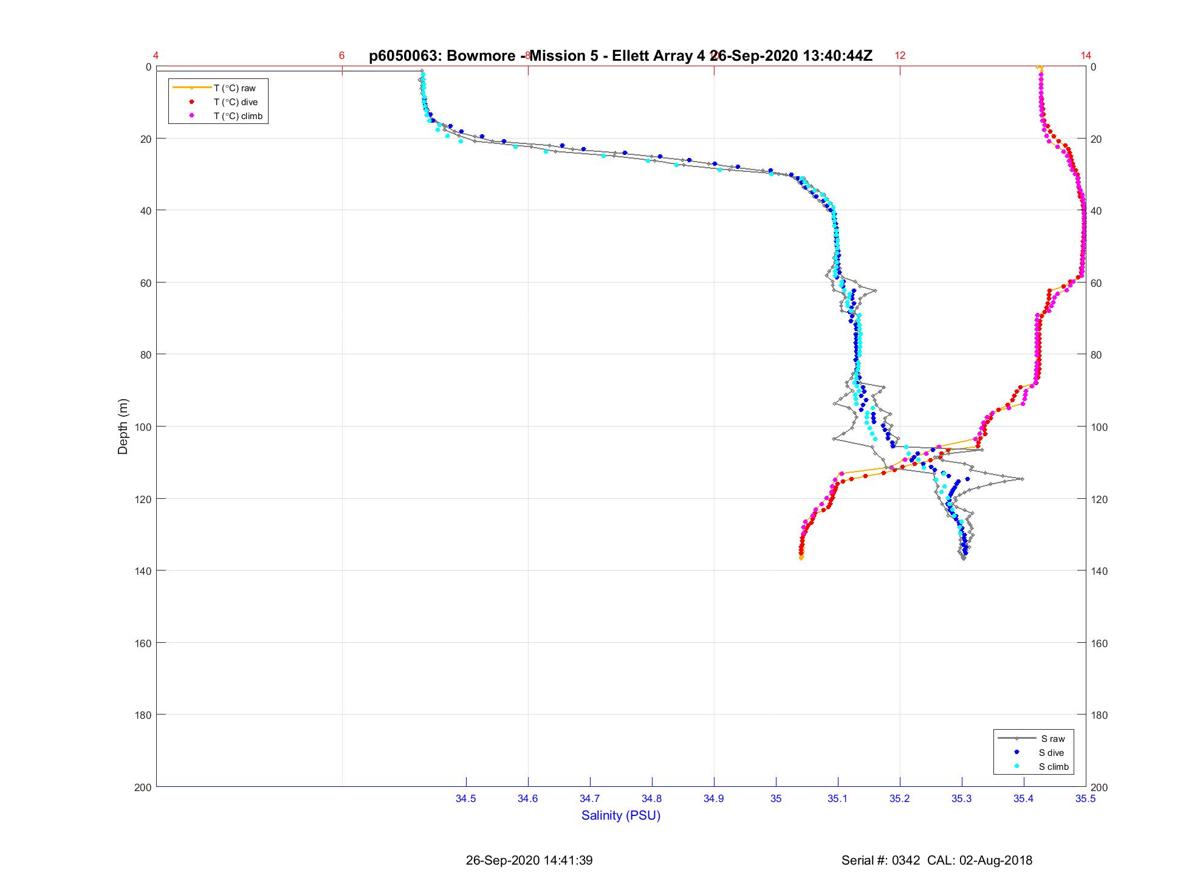Click salinity tick label 35.2
1200x885 pixels.
(x=900, y=798)
